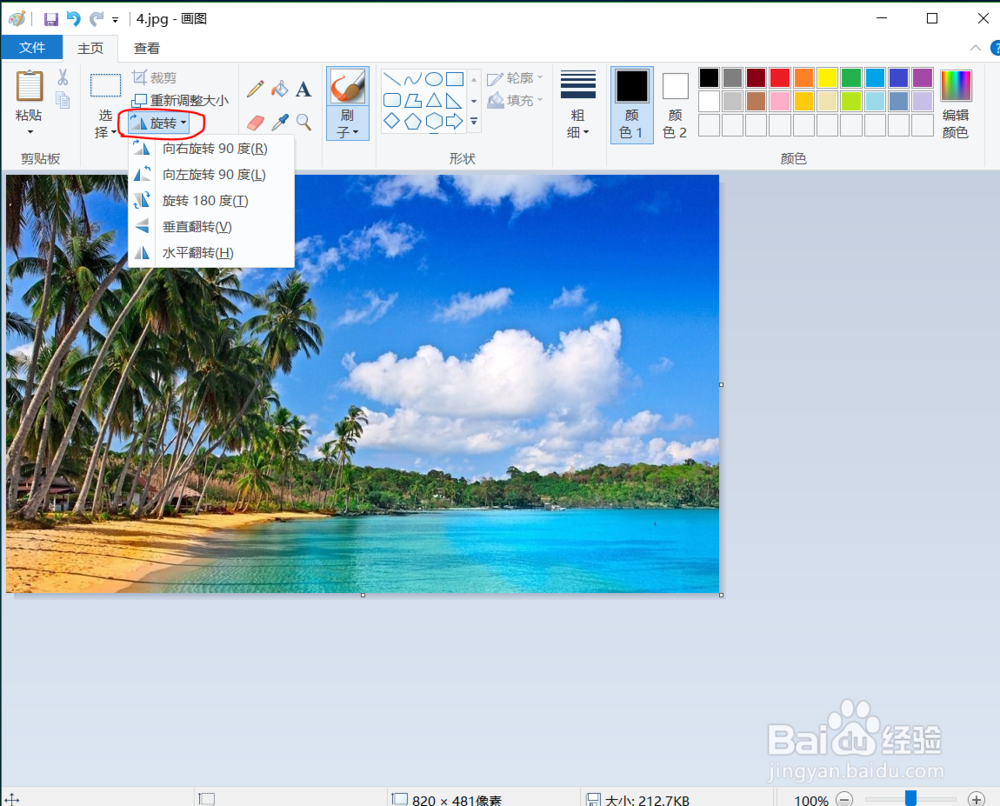Switch to the 查看 view tab
The width and height of the screenshot is (1000, 806).
point(147,48)
